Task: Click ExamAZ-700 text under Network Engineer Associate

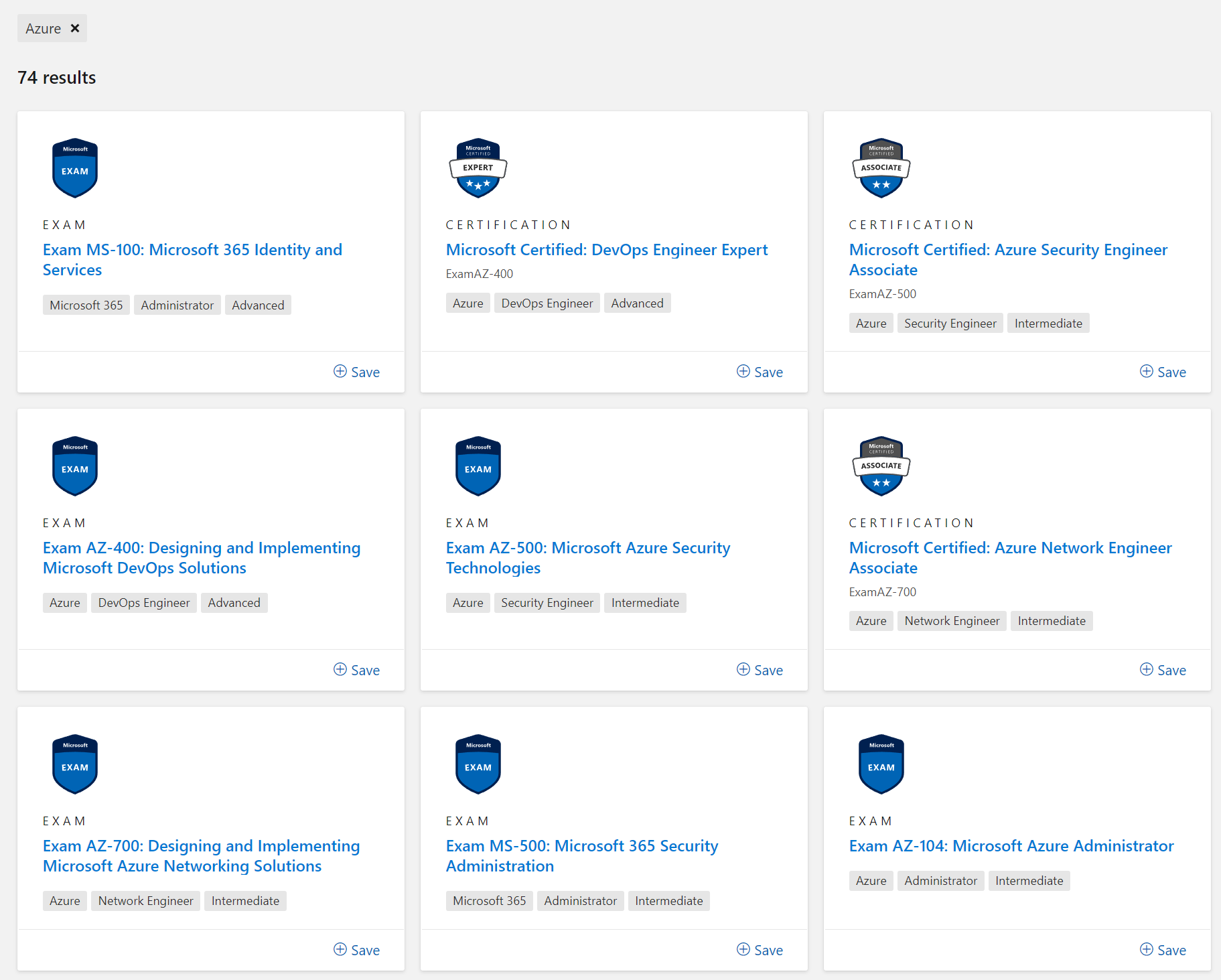Action: (883, 592)
